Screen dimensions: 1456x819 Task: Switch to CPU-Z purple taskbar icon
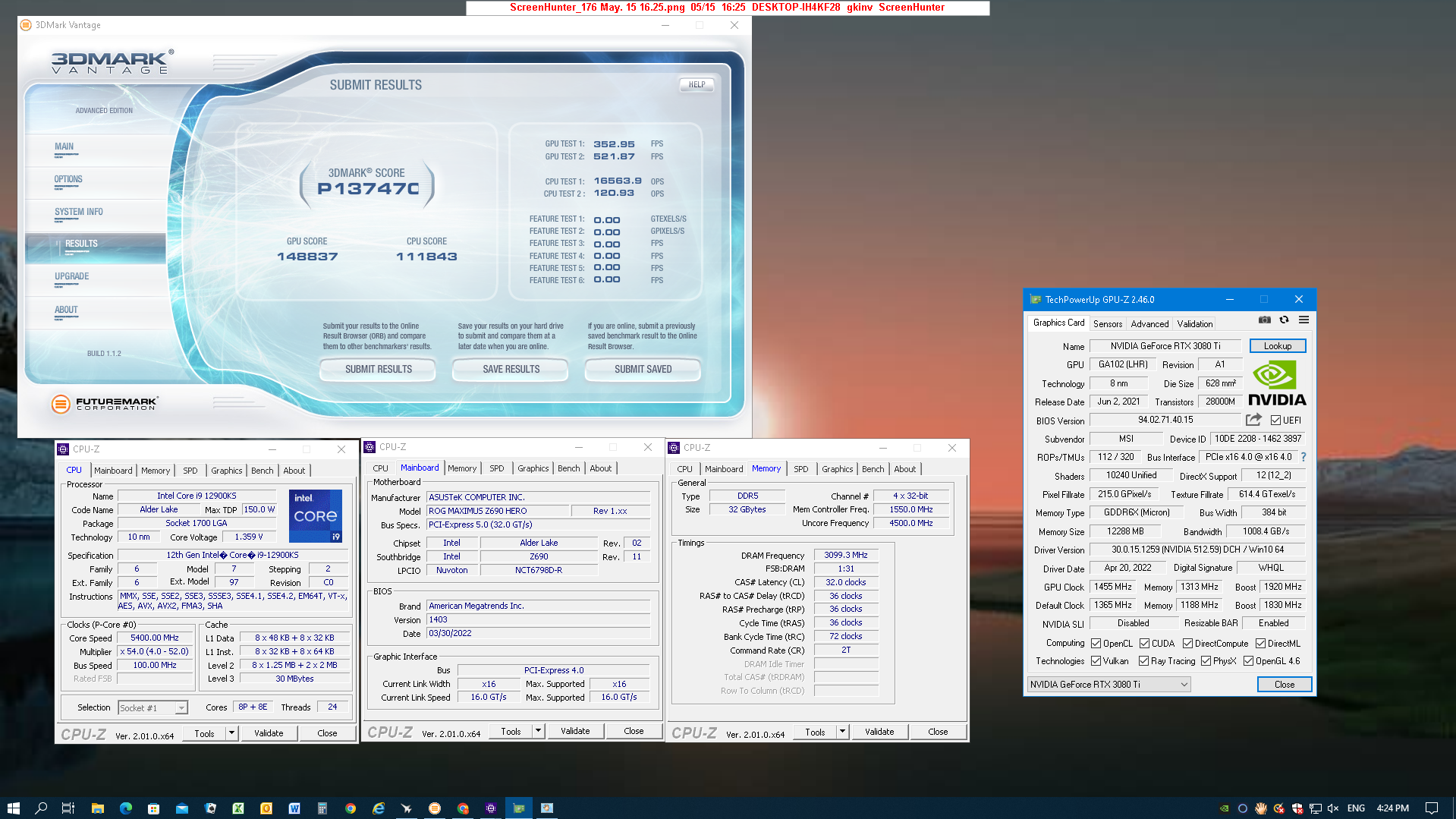tap(491, 808)
